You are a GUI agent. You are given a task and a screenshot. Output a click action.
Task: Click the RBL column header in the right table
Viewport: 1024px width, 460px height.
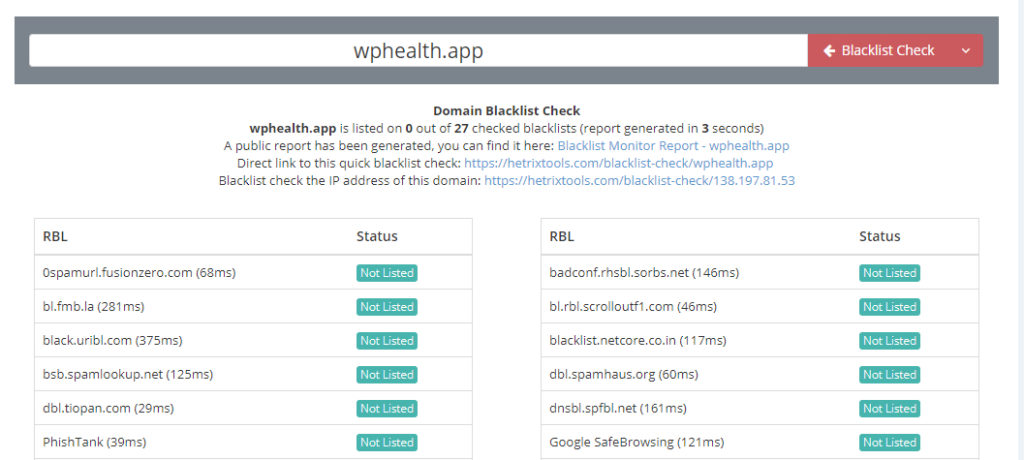(562, 237)
